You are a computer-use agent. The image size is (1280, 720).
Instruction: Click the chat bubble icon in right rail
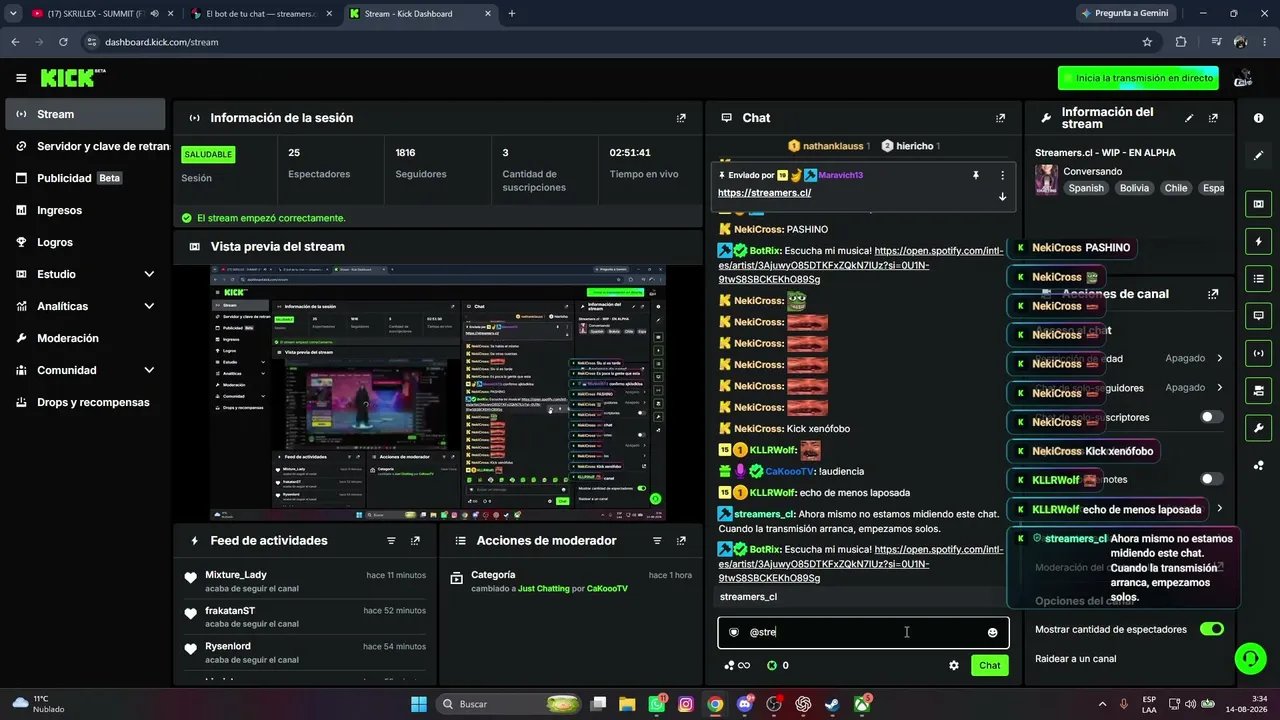[1258, 315]
